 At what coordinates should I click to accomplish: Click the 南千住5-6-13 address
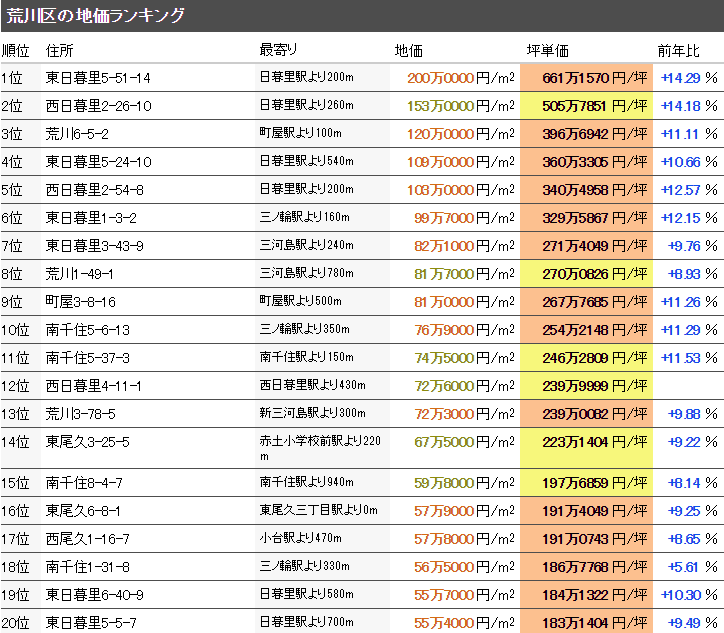[88, 330]
